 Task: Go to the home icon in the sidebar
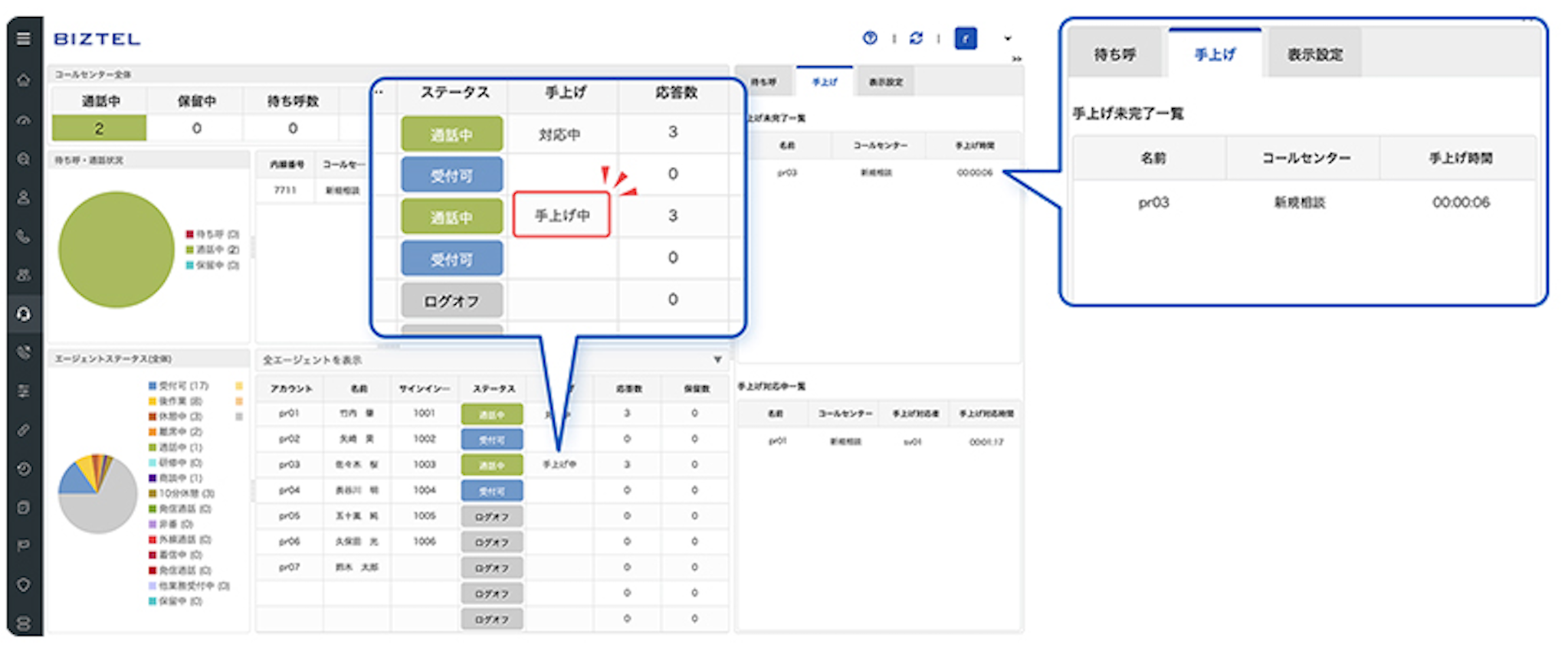click(x=24, y=80)
